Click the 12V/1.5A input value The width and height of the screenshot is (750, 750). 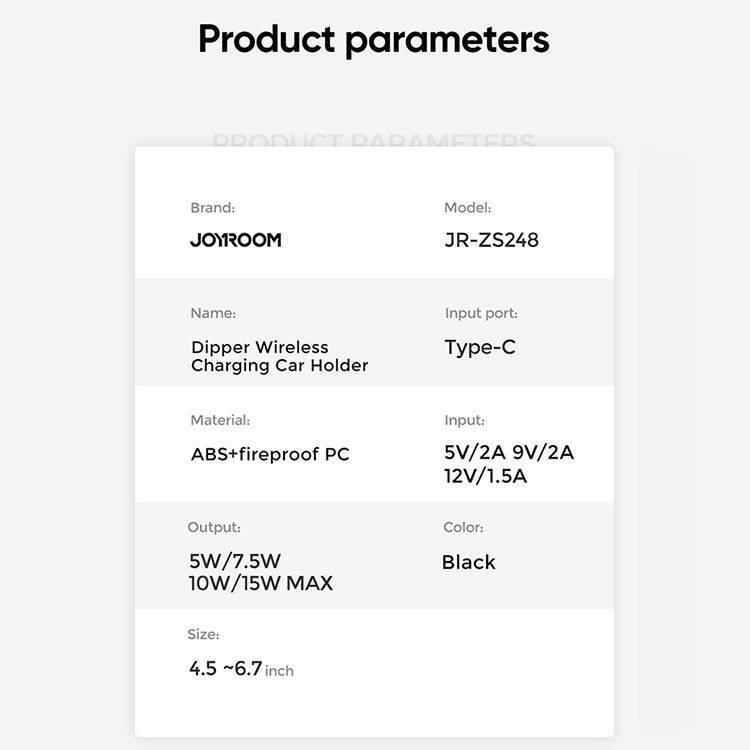coord(485,476)
